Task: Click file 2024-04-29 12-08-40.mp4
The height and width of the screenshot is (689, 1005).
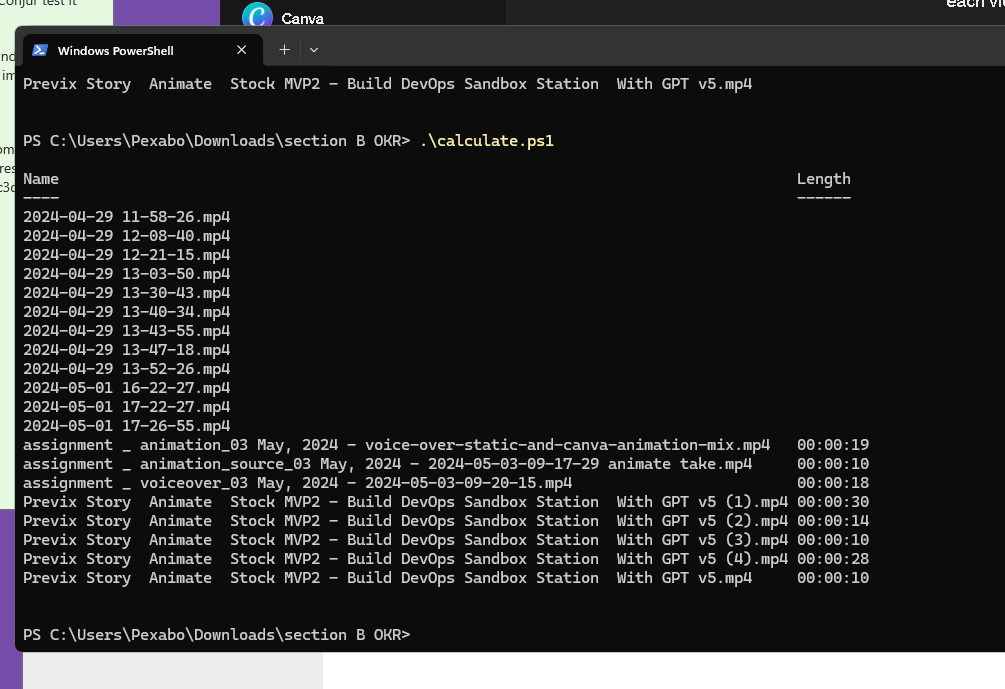Action: (126, 236)
